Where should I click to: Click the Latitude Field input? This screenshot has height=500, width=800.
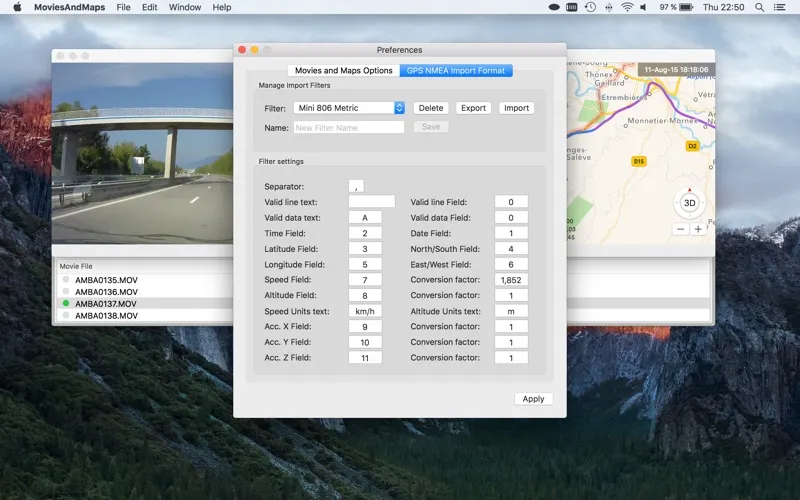pyautogui.click(x=365, y=248)
